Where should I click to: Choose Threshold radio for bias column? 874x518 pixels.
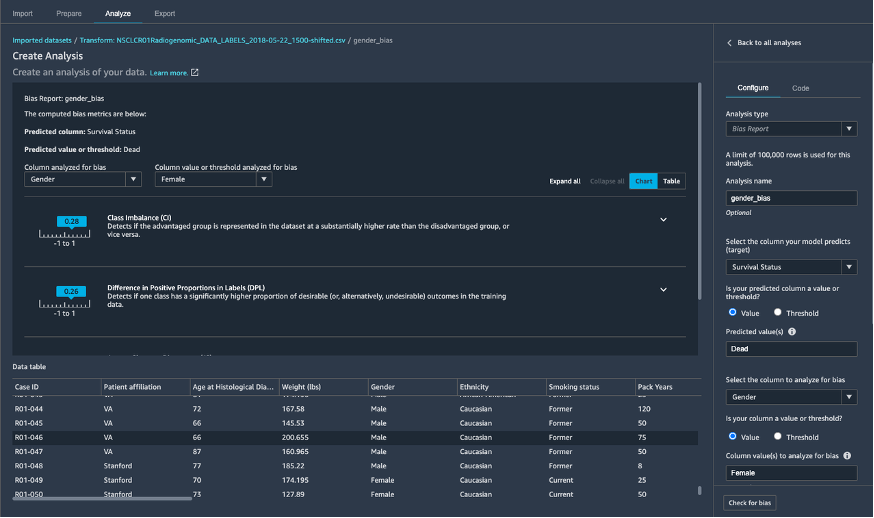coord(778,437)
